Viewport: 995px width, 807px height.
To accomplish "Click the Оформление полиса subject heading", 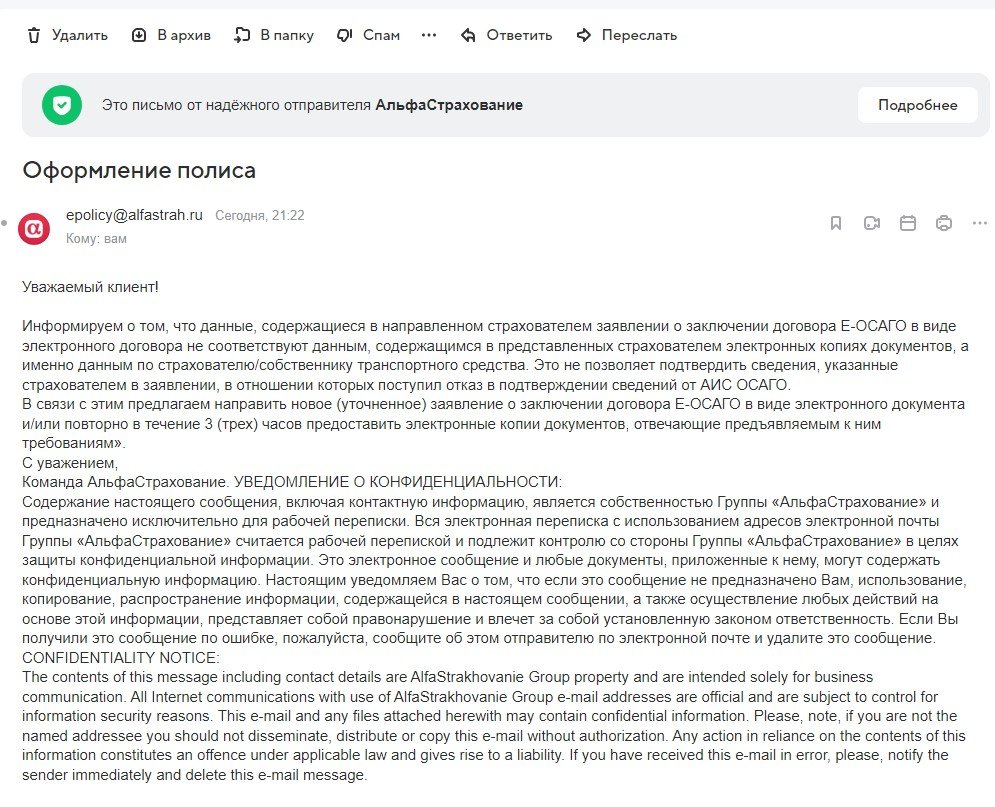I will coord(139,170).
